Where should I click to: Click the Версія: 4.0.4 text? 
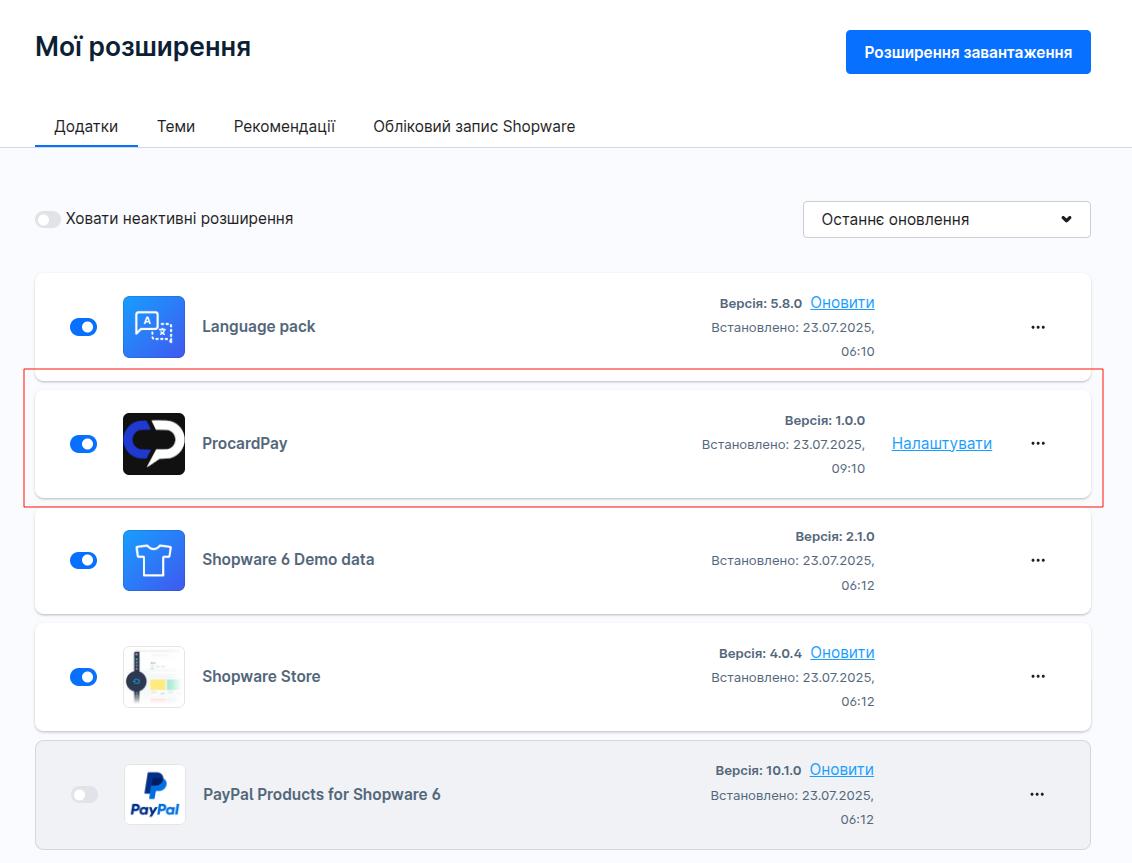click(x=760, y=654)
